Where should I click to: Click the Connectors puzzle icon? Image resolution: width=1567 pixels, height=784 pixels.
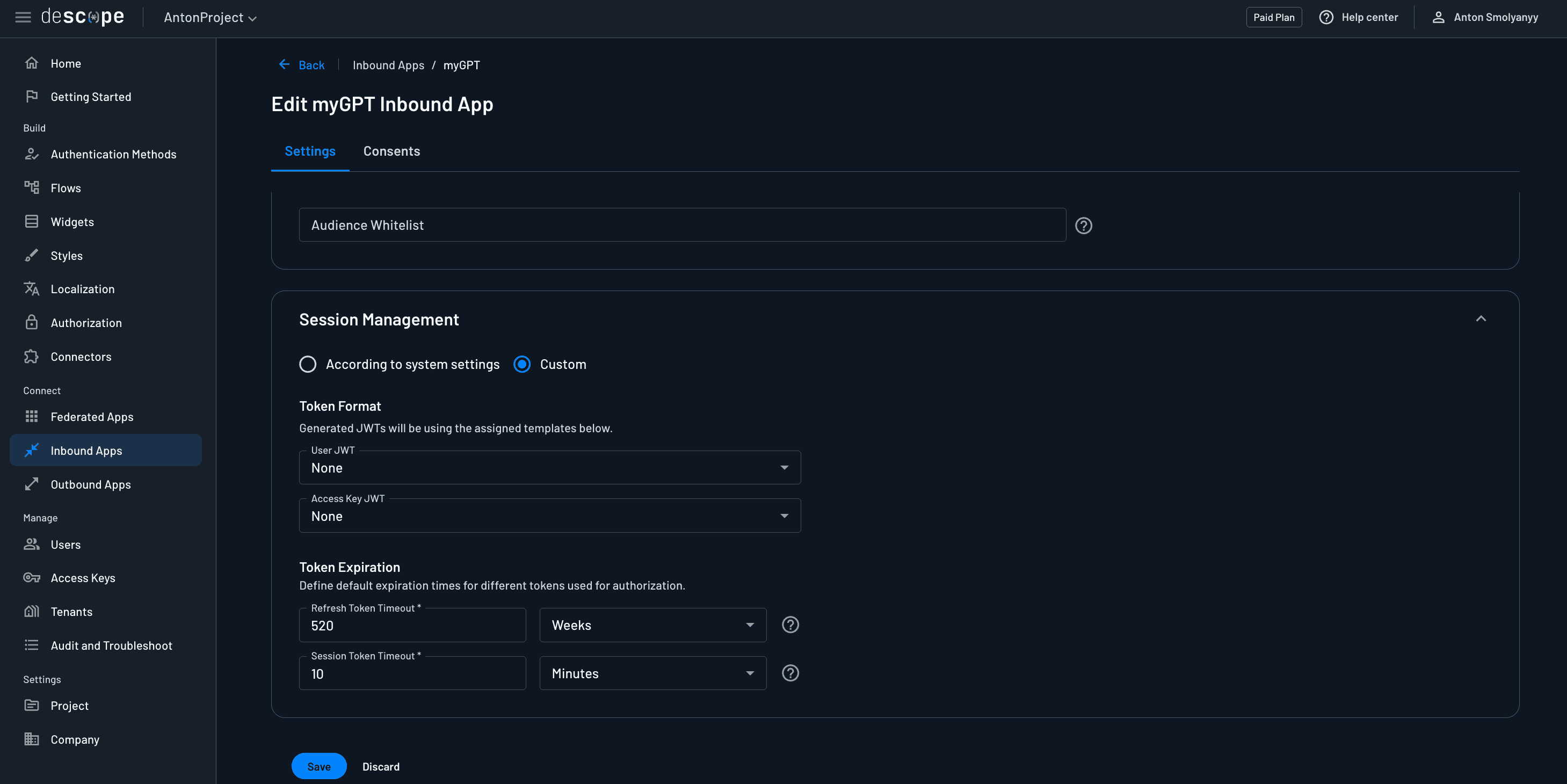32,357
